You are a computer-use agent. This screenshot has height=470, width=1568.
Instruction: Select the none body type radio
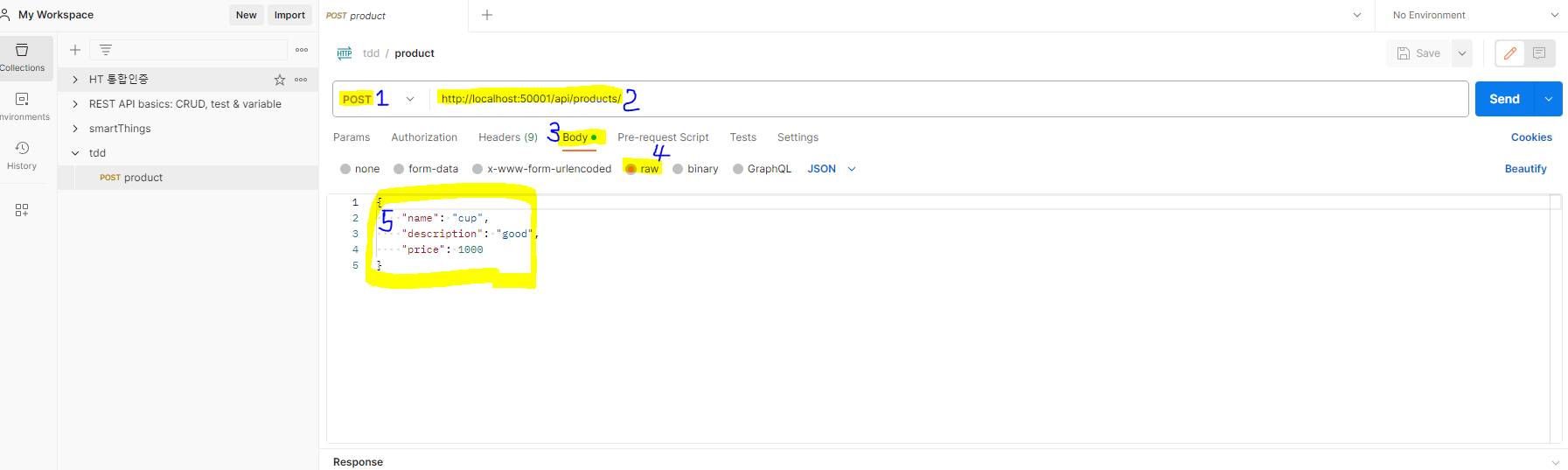[345, 169]
